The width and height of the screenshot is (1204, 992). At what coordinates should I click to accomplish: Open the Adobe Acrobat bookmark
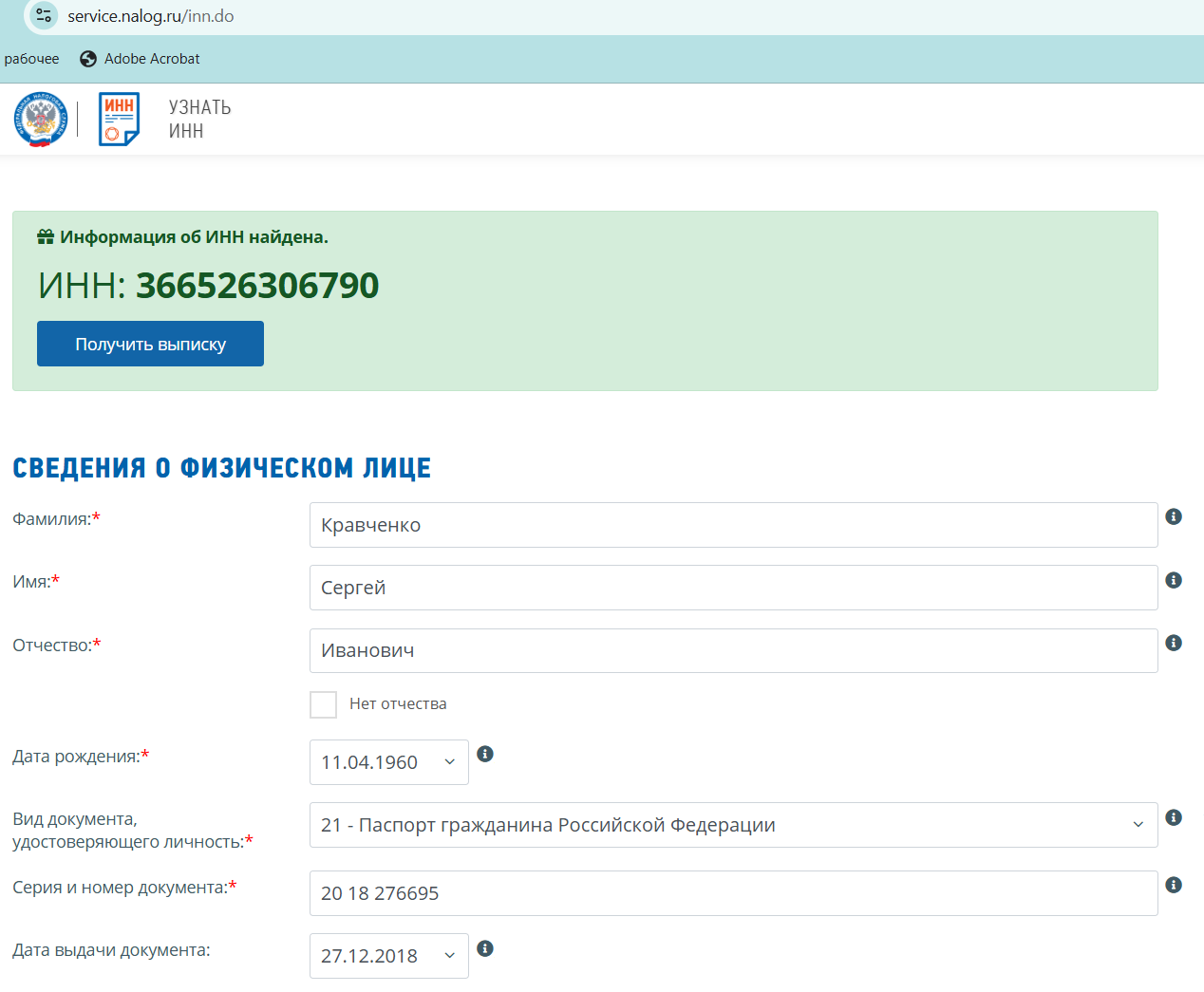(140, 59)
